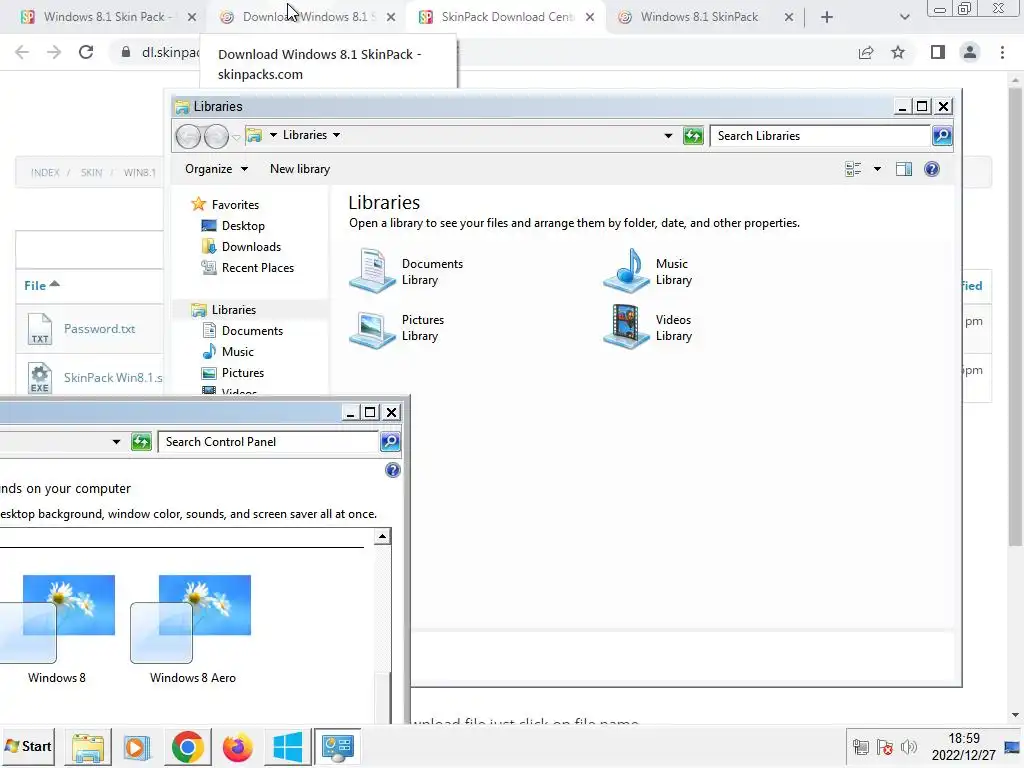Reload the Chrome page

(86, 52)
